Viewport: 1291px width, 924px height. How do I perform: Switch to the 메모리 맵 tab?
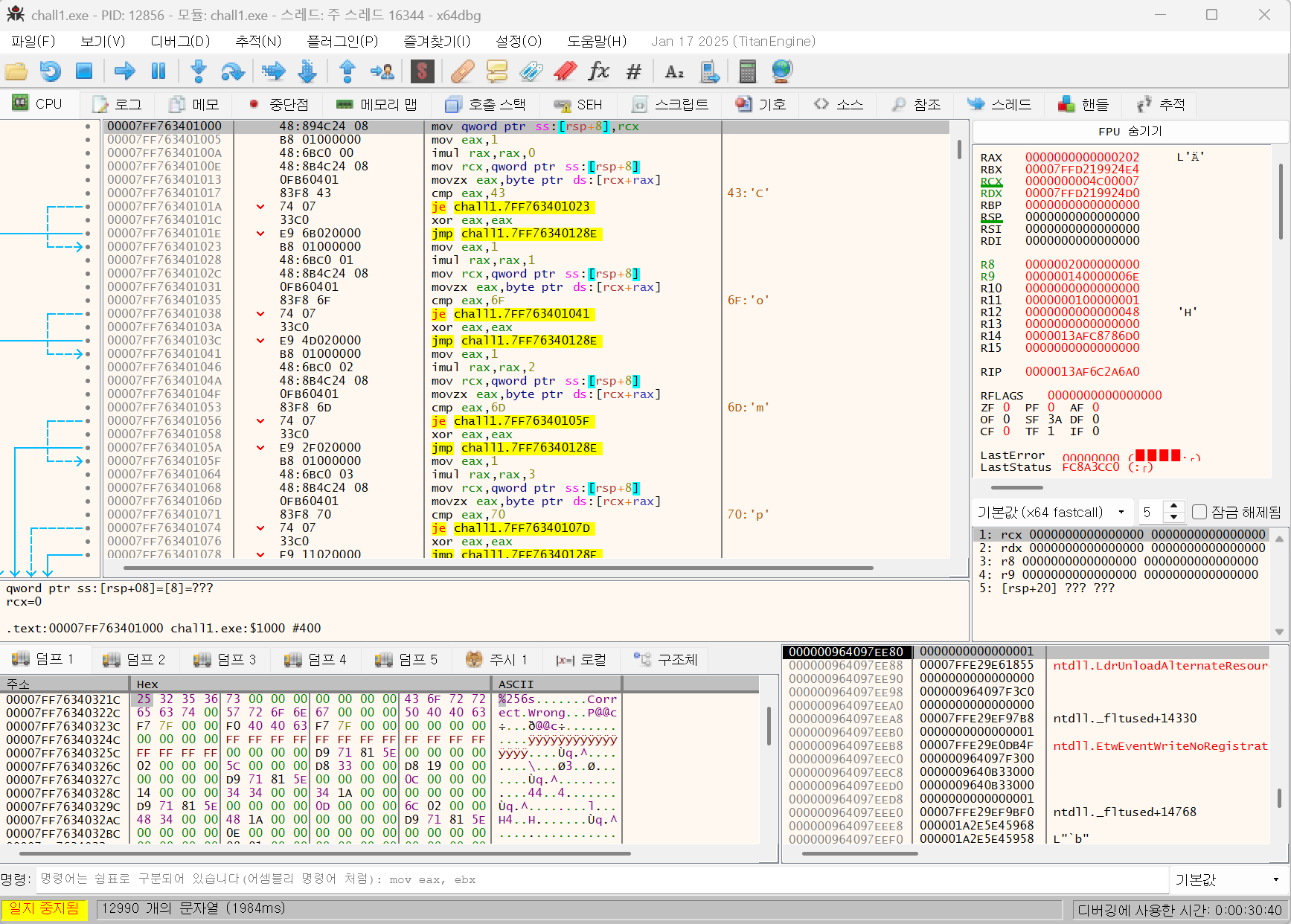tap(377, 104)
